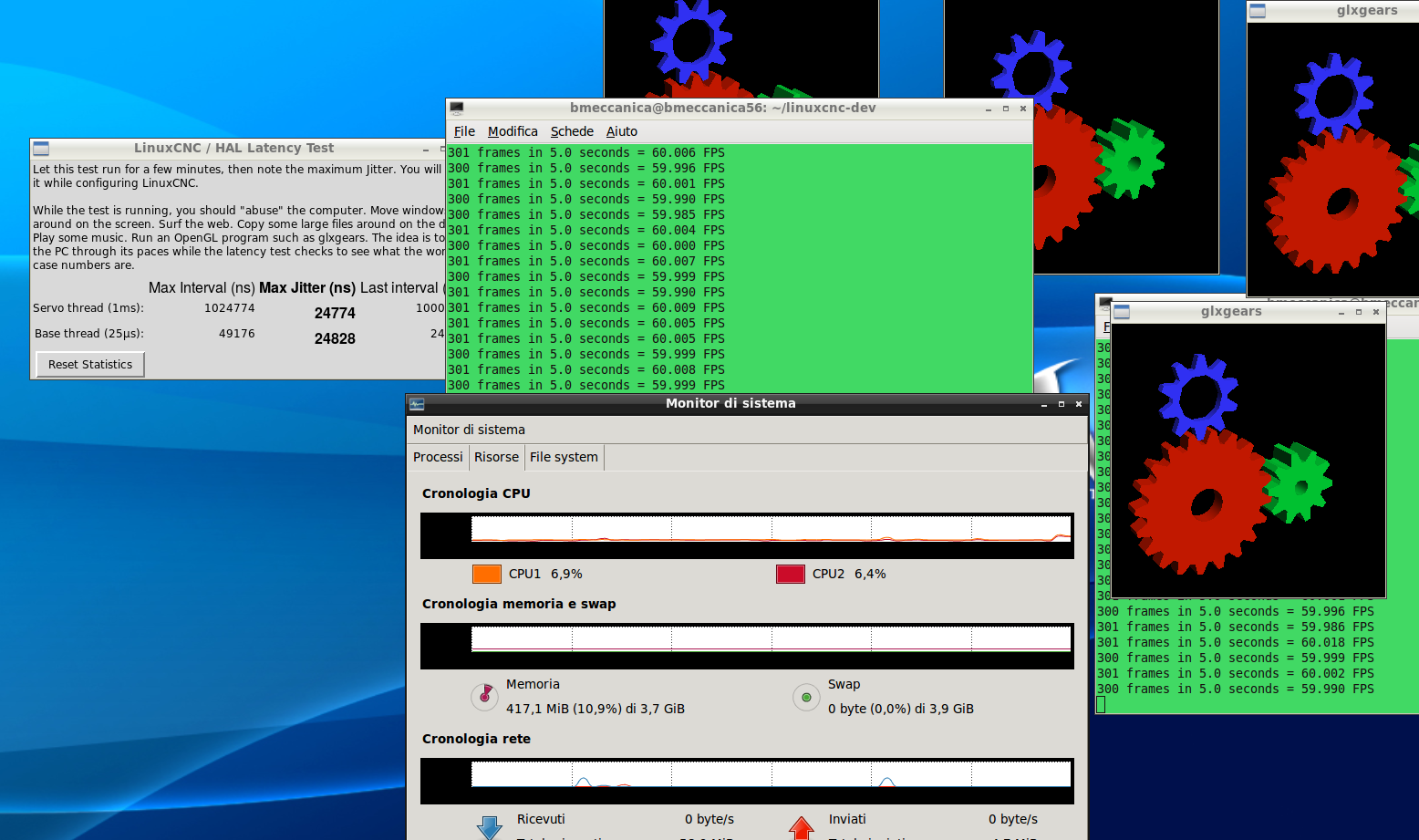Switch to the Processi tab
This screenshot has height=840, width=1419.
click(x=438, y=457)
